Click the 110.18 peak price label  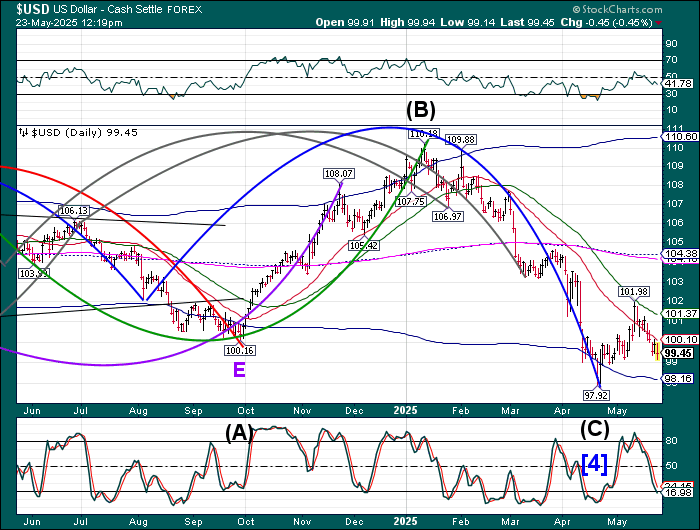coord(423,132)
